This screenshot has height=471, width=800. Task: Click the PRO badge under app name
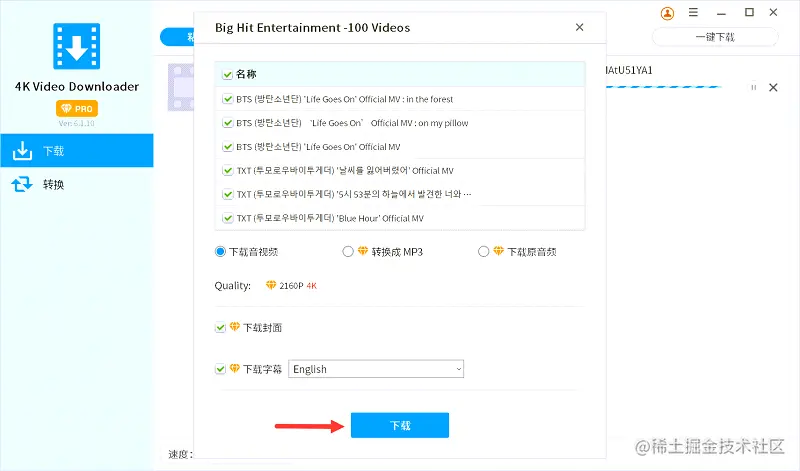(77, 109)
